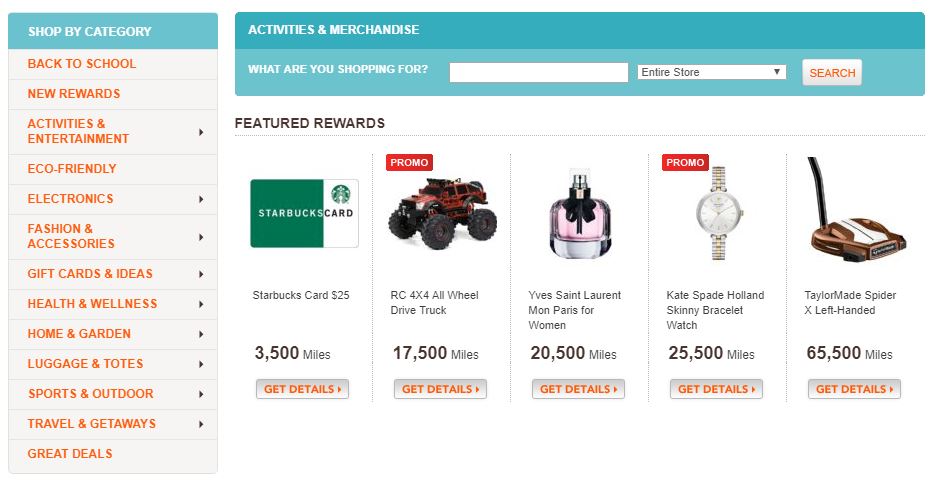The height and width of the screenshot is (484, 937).
Task: Click the shopping search text field
Action: [x=538, y=72]
